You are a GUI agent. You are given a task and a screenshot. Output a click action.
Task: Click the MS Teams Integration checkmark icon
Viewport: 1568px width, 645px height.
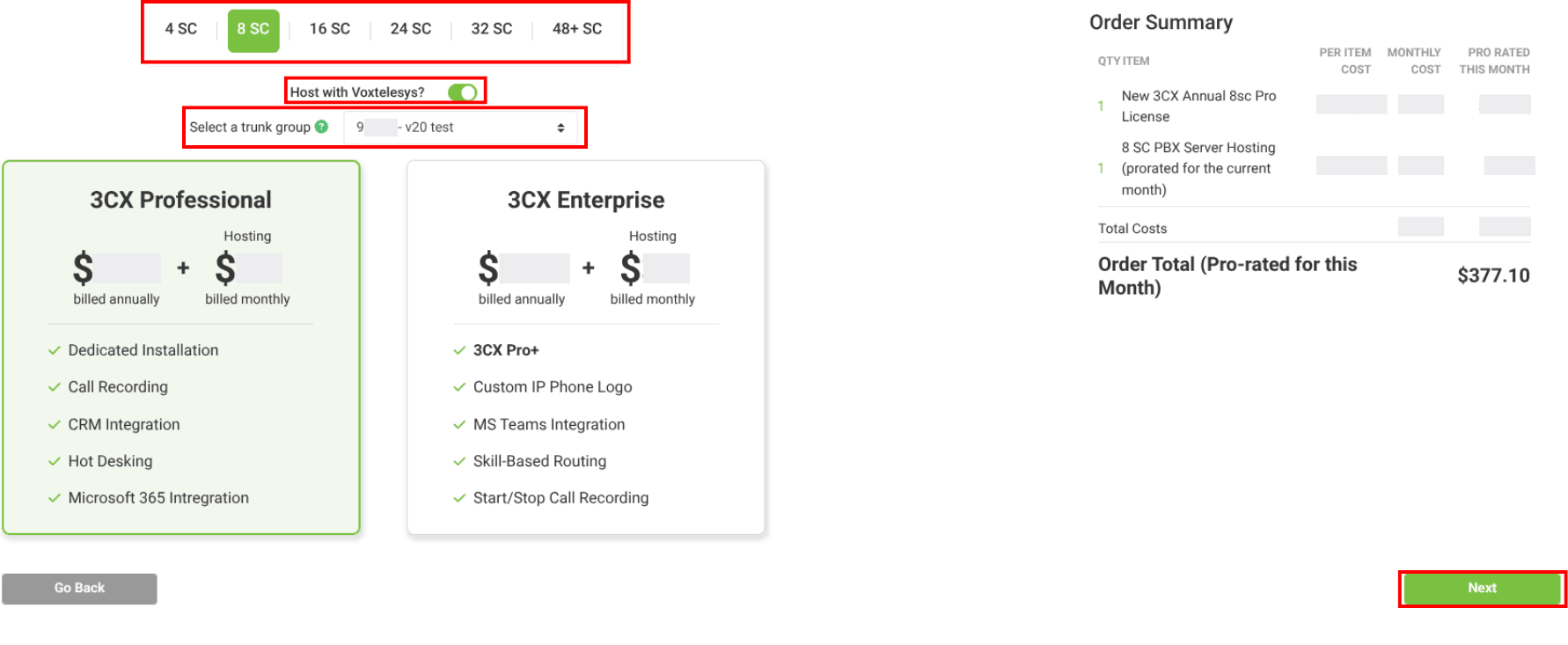click(459, 424)
